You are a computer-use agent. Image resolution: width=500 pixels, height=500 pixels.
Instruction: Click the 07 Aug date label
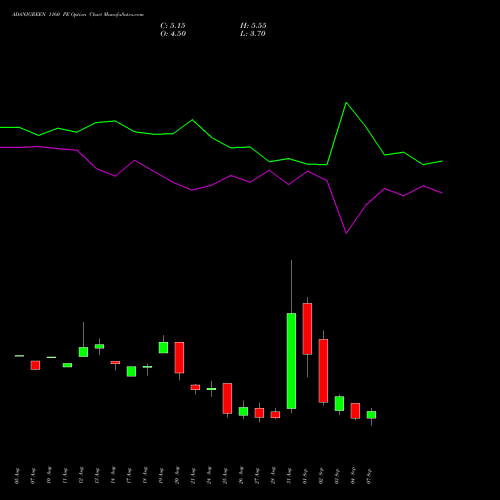tap(33, 476)
